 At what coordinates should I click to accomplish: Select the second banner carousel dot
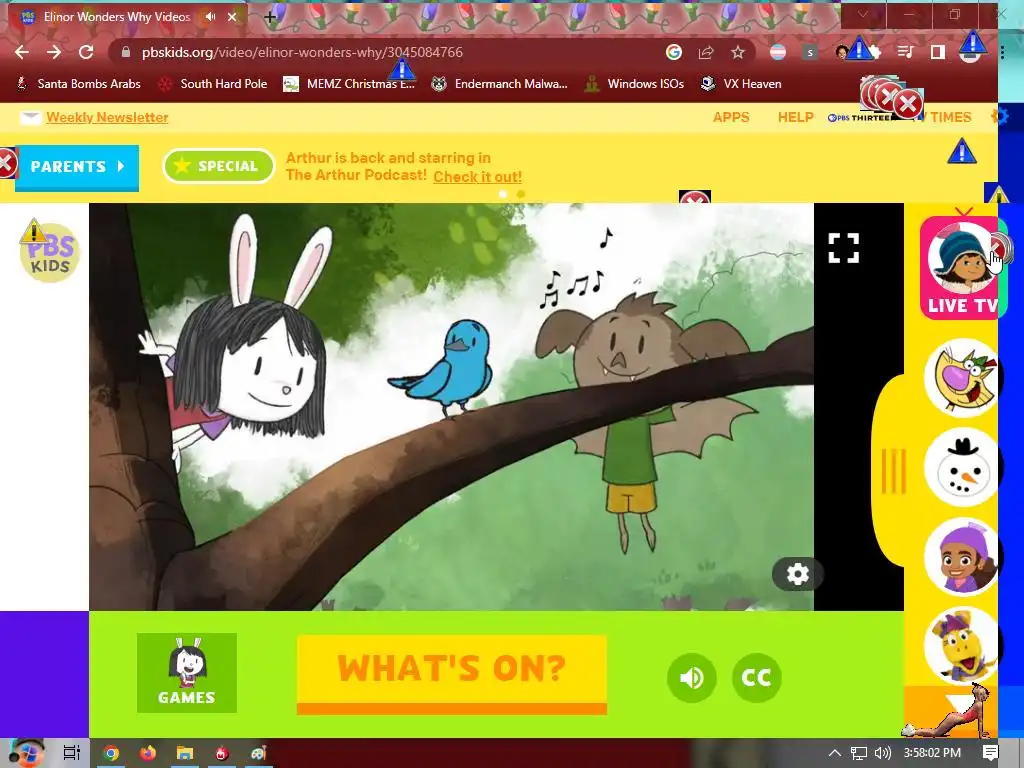520,194
